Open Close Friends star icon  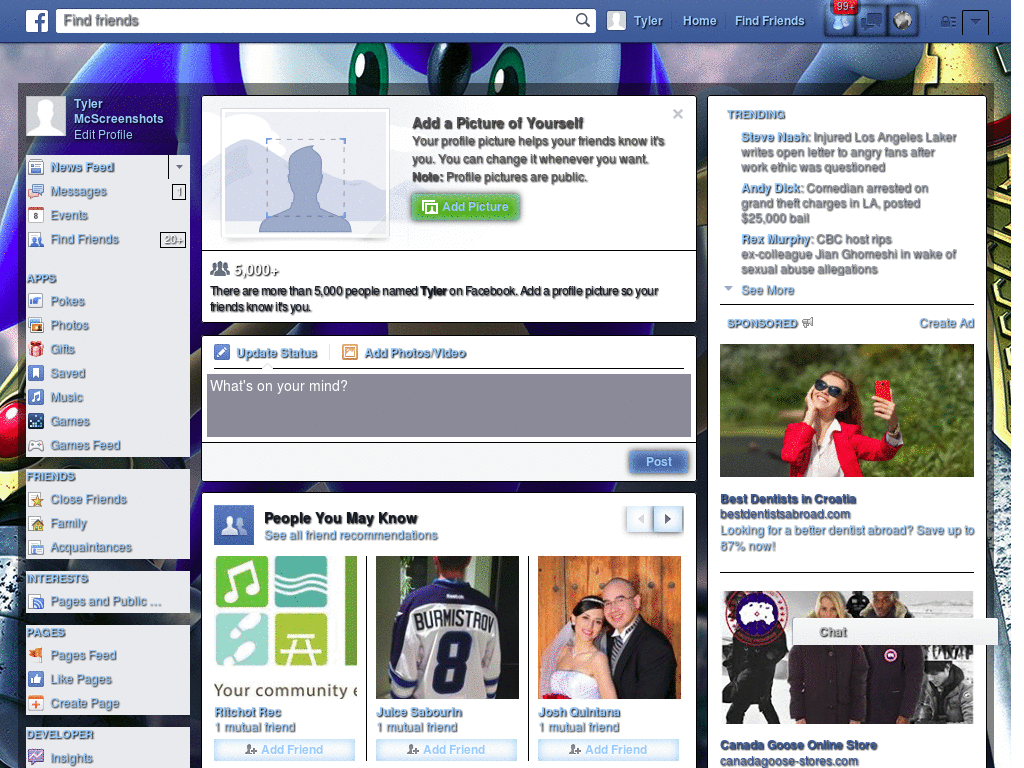[36, 500]
